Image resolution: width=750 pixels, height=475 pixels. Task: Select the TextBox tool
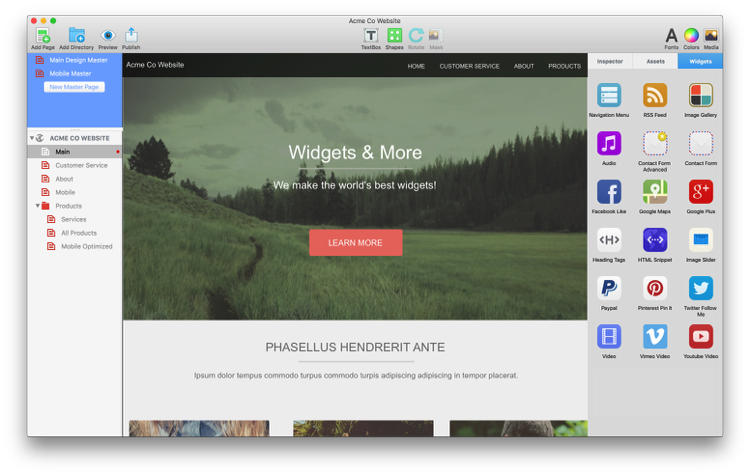point(370,36)
